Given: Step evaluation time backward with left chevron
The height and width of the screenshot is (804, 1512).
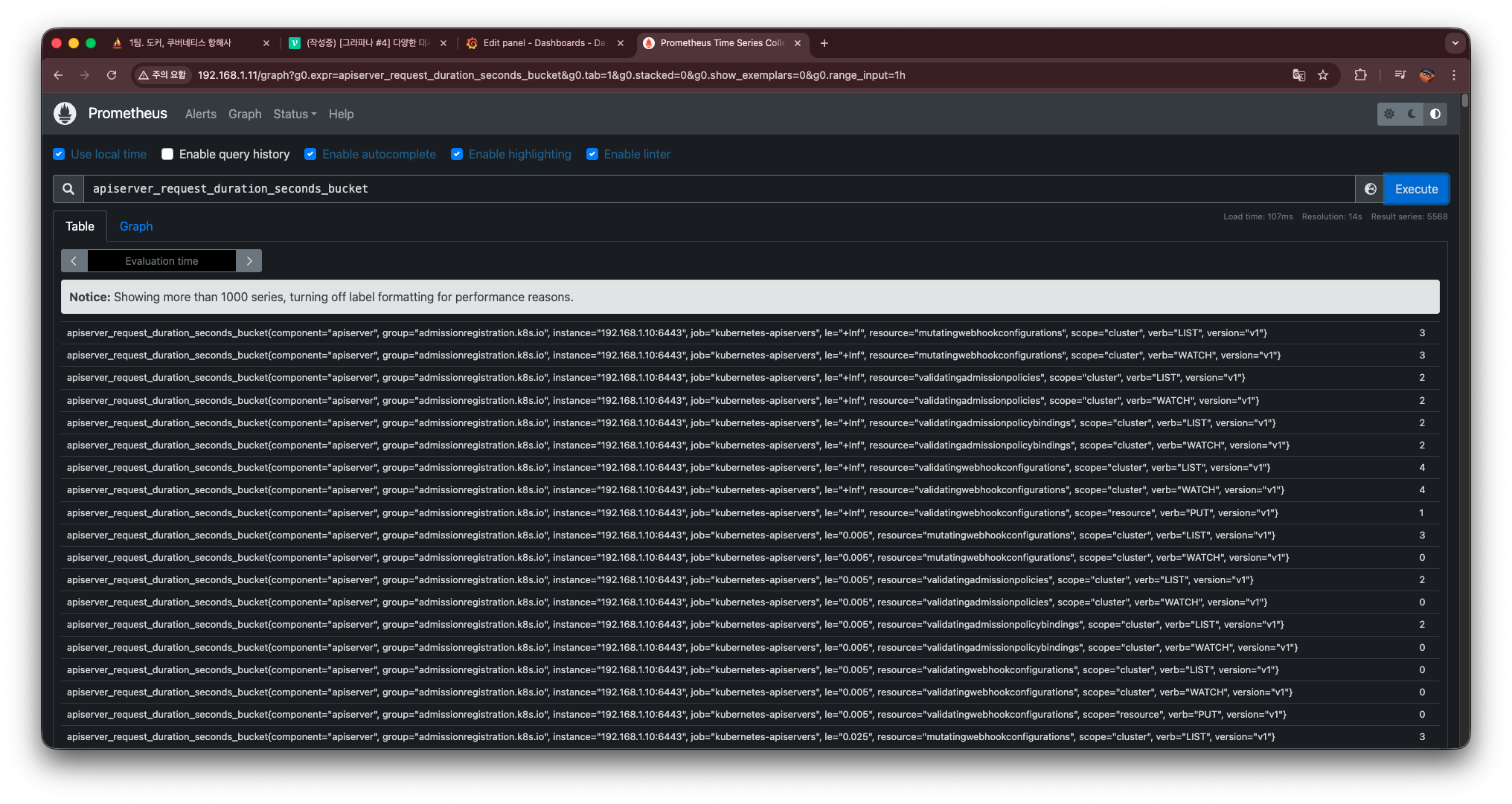Looking at the screenshot, I should click(74, 261).
